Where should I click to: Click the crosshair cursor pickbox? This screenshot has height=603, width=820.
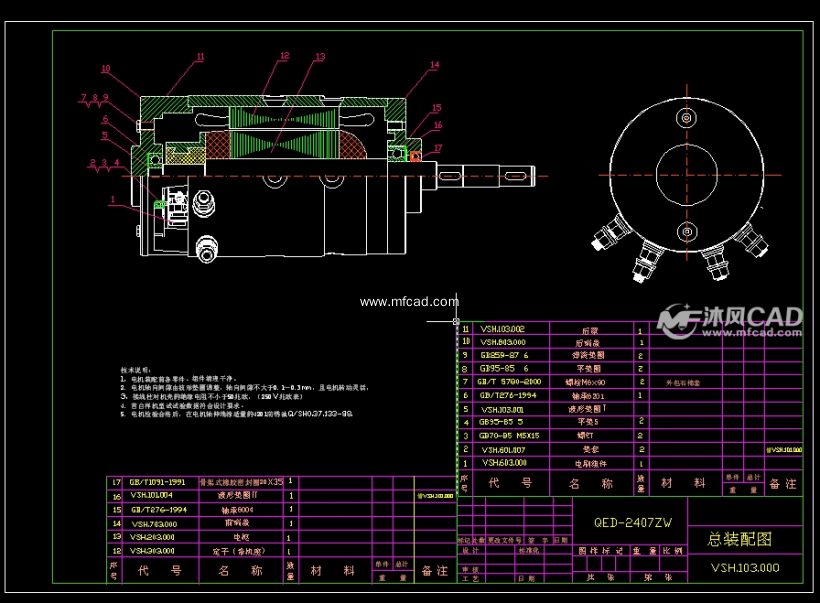click(x=456, y=322)
